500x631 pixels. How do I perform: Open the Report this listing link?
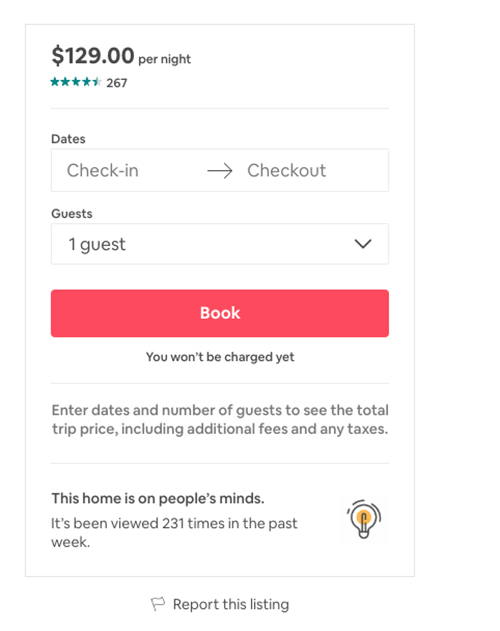click(231, 604)
